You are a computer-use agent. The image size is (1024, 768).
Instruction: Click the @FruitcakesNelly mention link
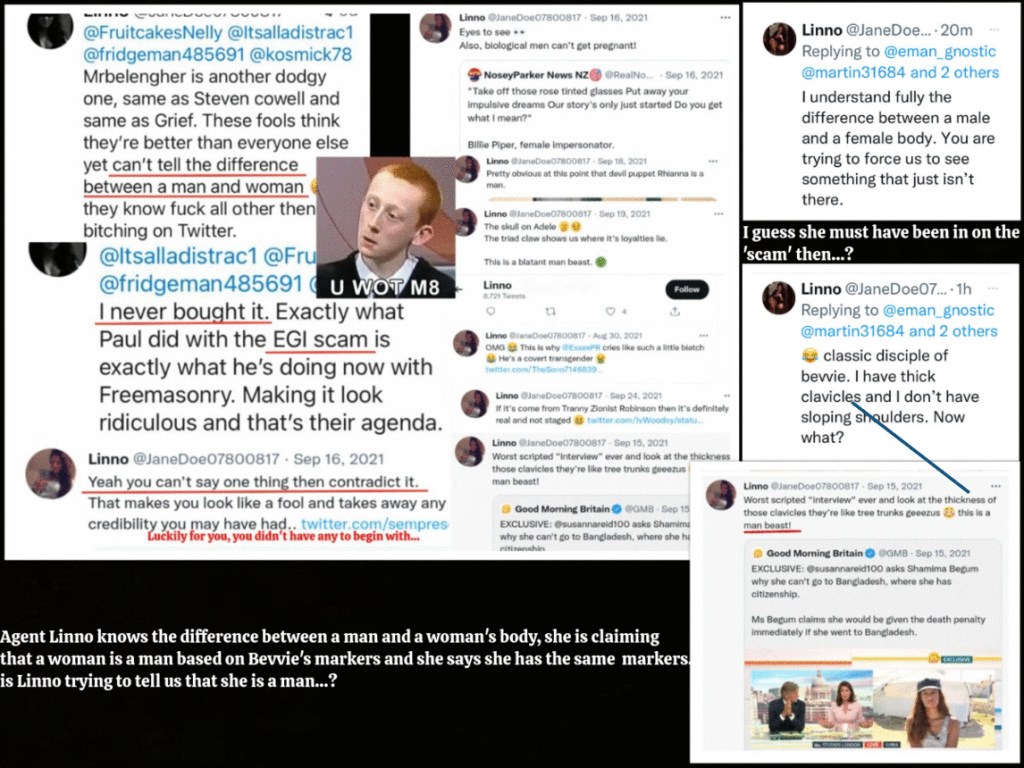point(152,32)
